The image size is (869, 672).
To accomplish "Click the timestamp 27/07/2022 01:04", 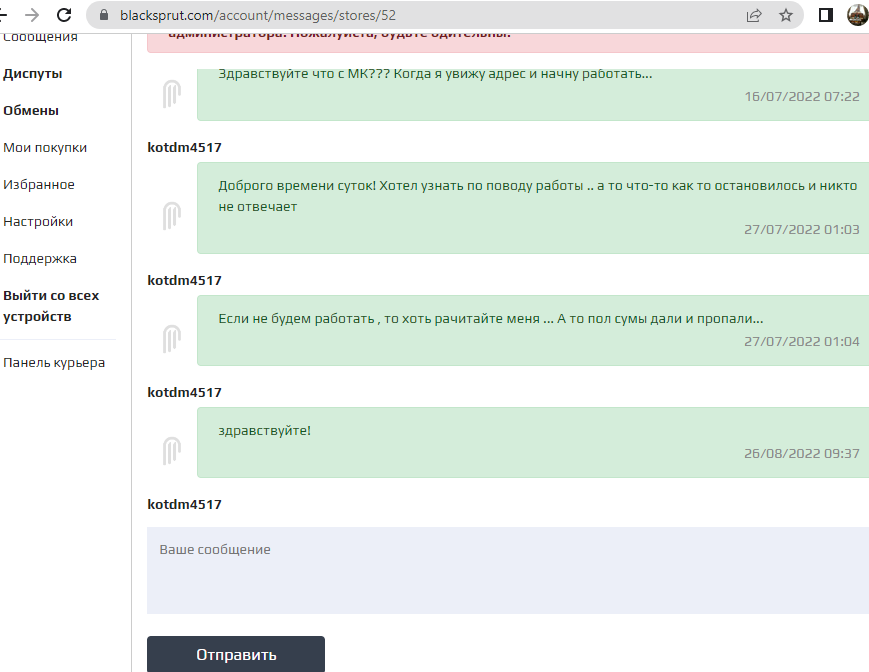I will (x=802, y=341).
